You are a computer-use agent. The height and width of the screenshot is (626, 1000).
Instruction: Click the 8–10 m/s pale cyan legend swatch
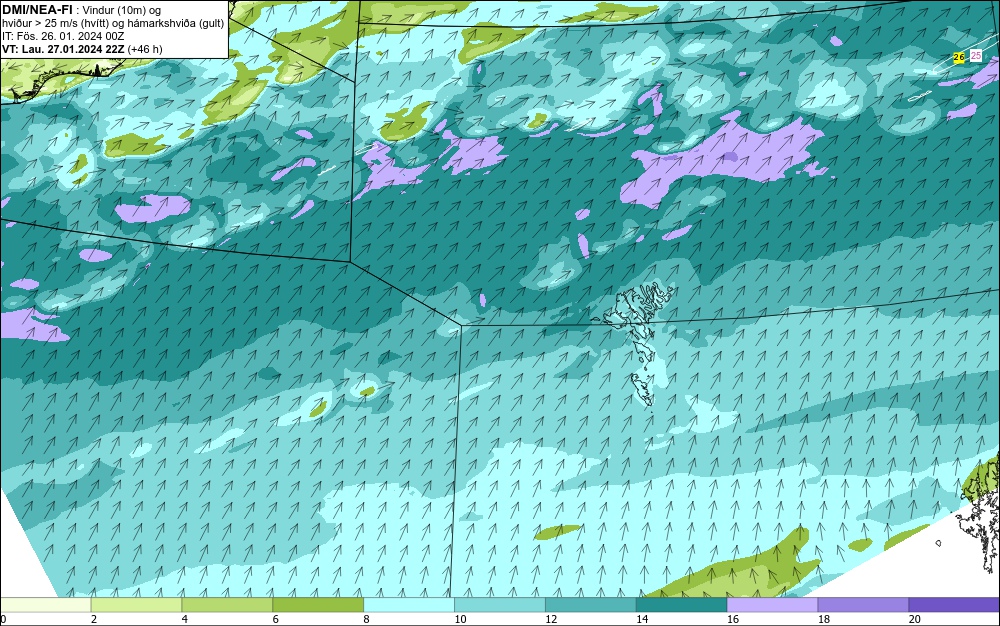[x=409, y=604]
